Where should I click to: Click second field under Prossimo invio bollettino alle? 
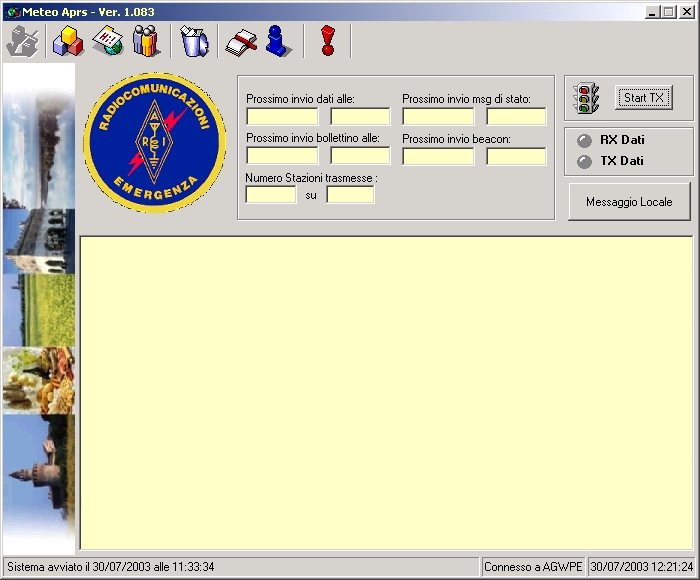[x=360, y=156]
